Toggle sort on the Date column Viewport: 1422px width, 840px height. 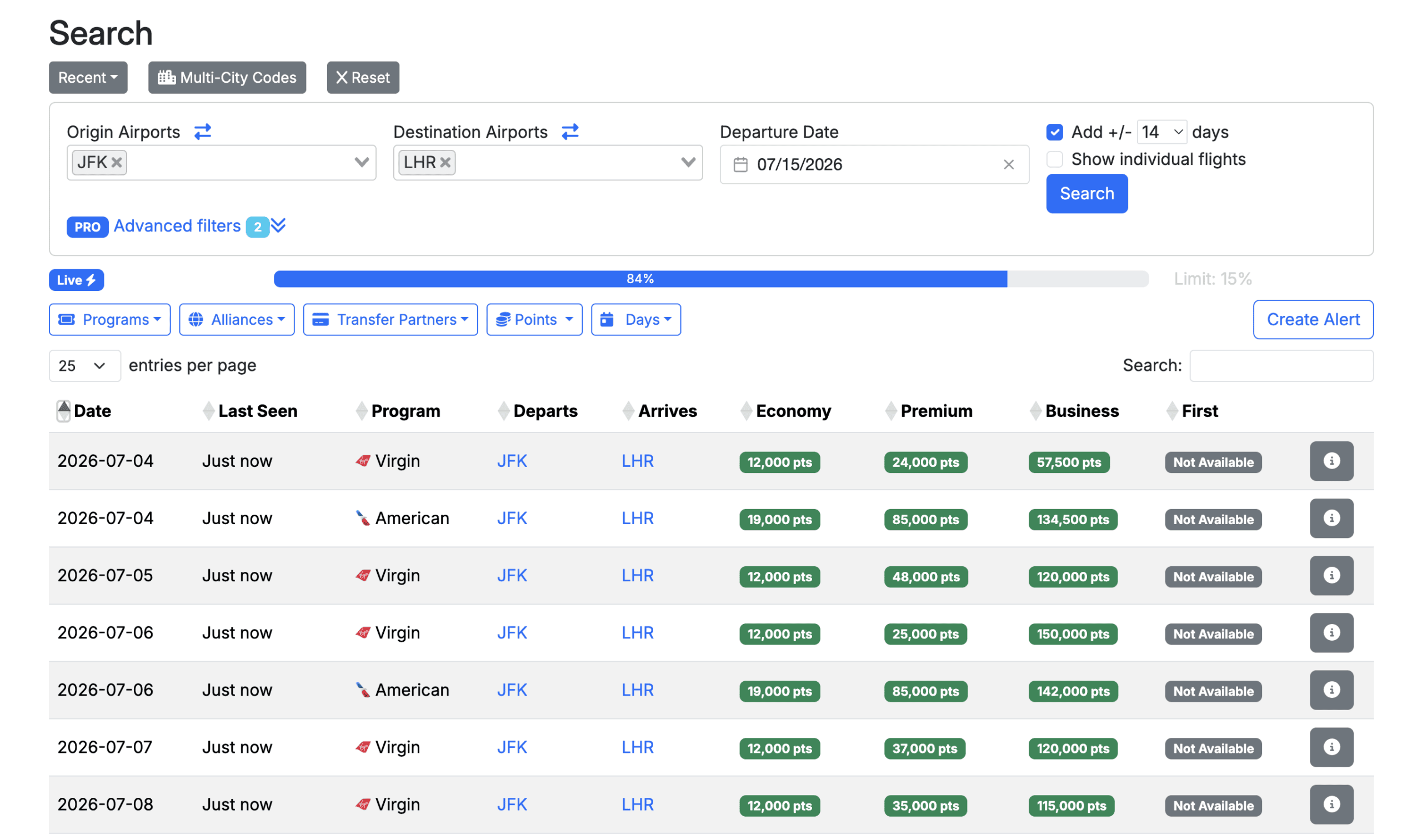pyautogui.click(x=92, y=411)
